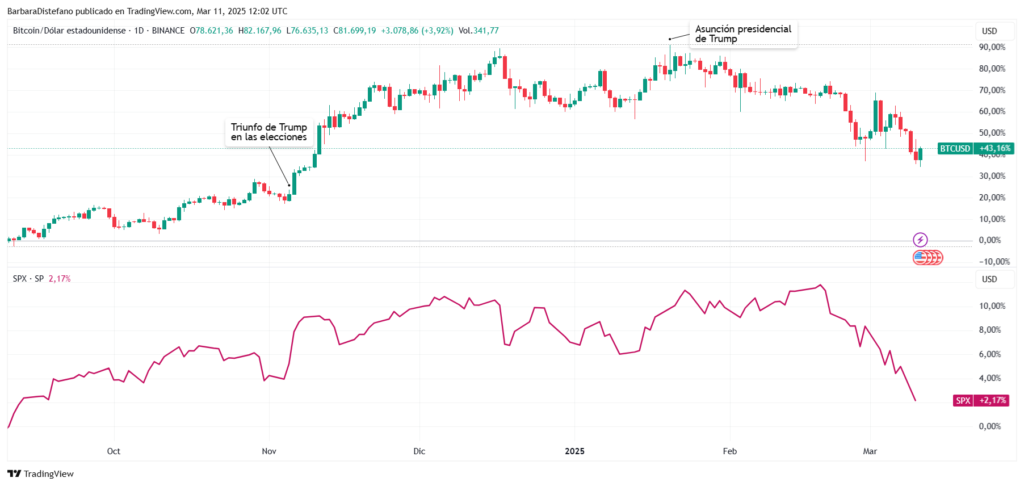
Task: Click the purple lightning bolt event icon
Action: 920,240
